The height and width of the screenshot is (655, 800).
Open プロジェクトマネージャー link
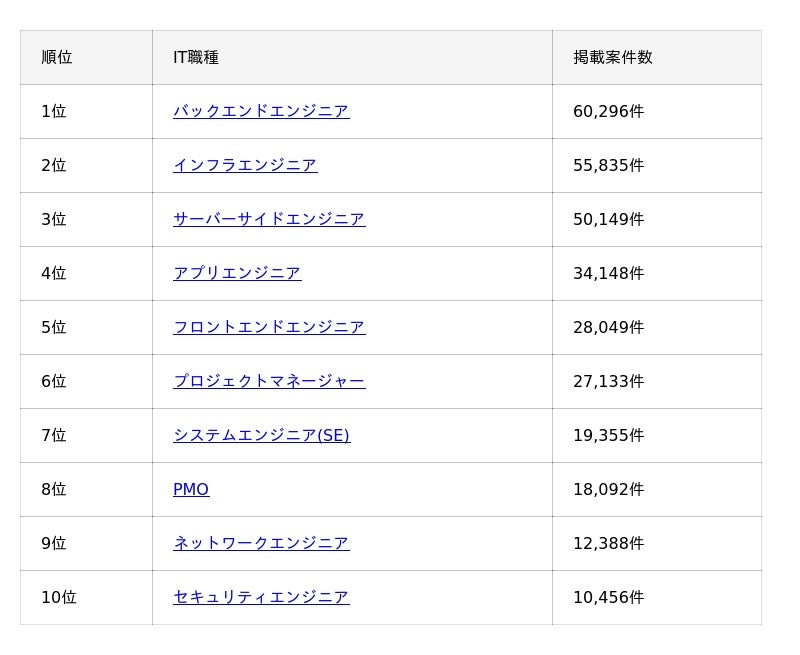click(x=269, y=381)
